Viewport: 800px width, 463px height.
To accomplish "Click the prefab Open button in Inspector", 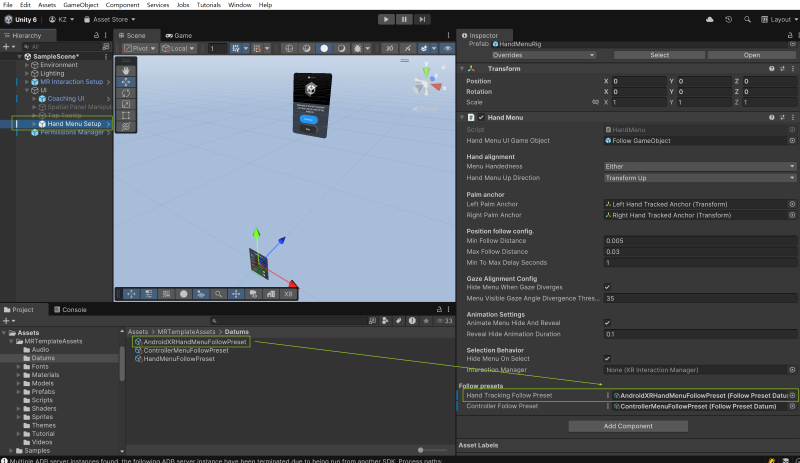I will [x=752, y=55].
